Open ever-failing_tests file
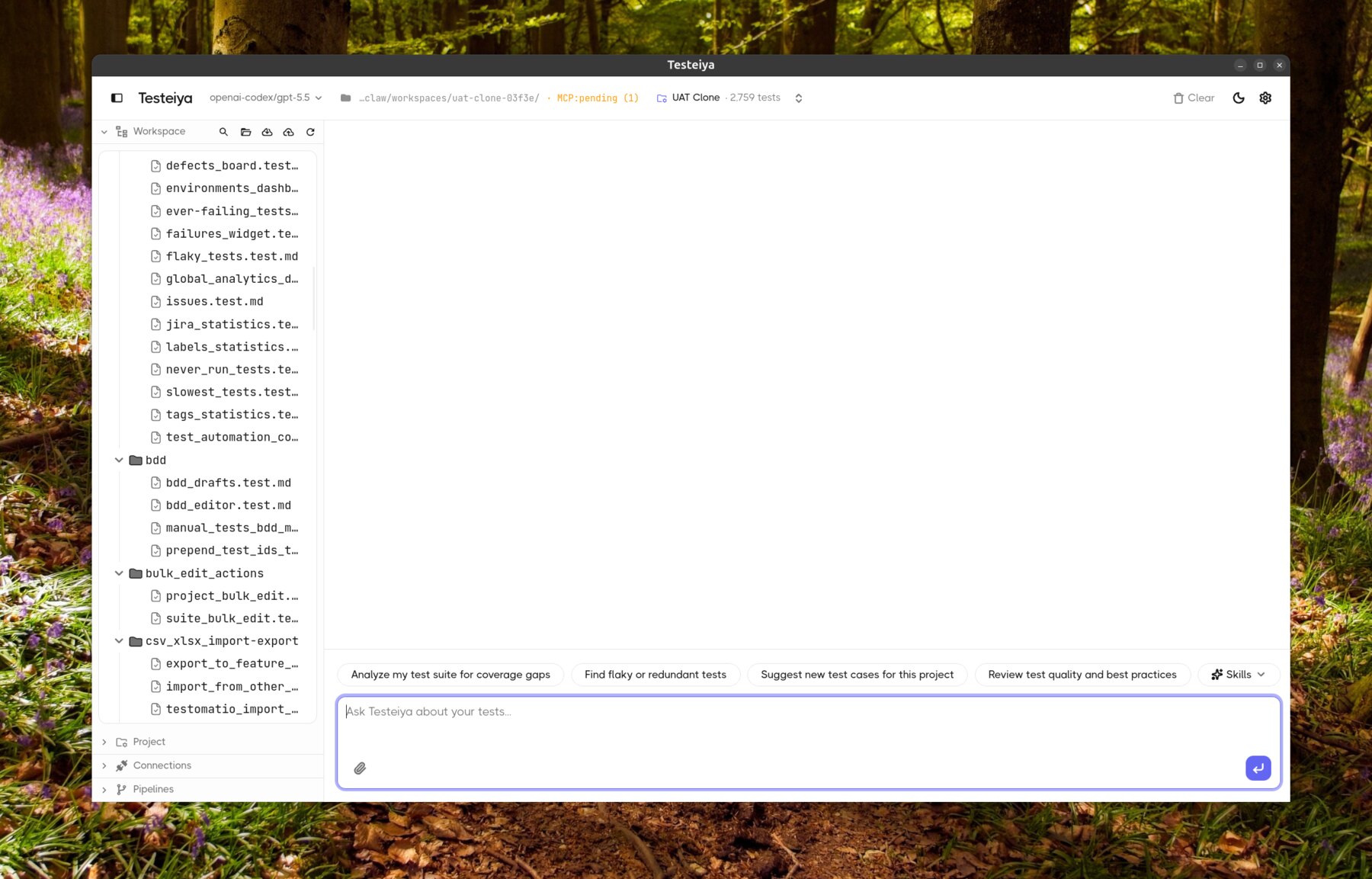 tap(224, 211)
